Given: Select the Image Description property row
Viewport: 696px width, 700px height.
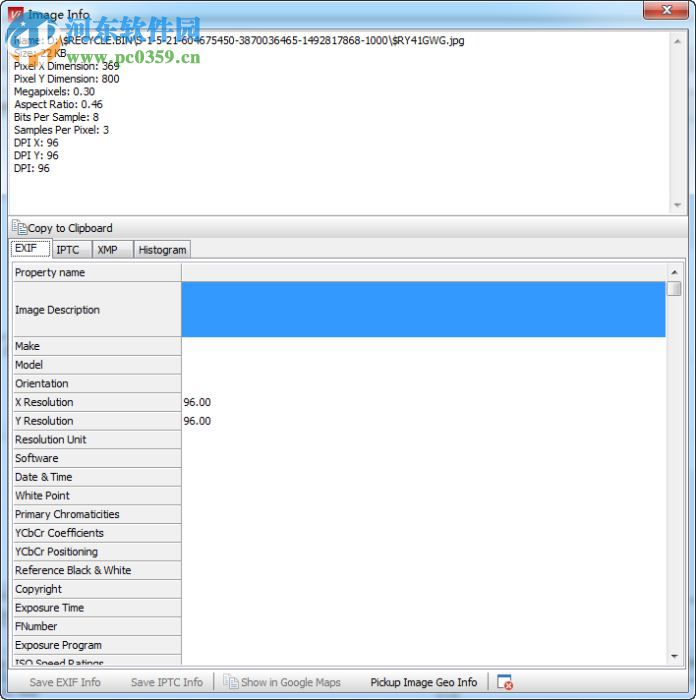Looking at the screenshot, I should click(x=97, y=309).
